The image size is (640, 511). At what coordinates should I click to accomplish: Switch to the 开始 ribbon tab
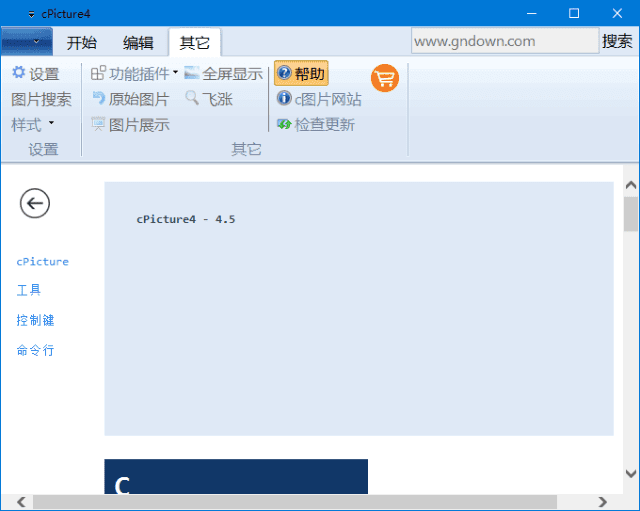click(82, 42)
